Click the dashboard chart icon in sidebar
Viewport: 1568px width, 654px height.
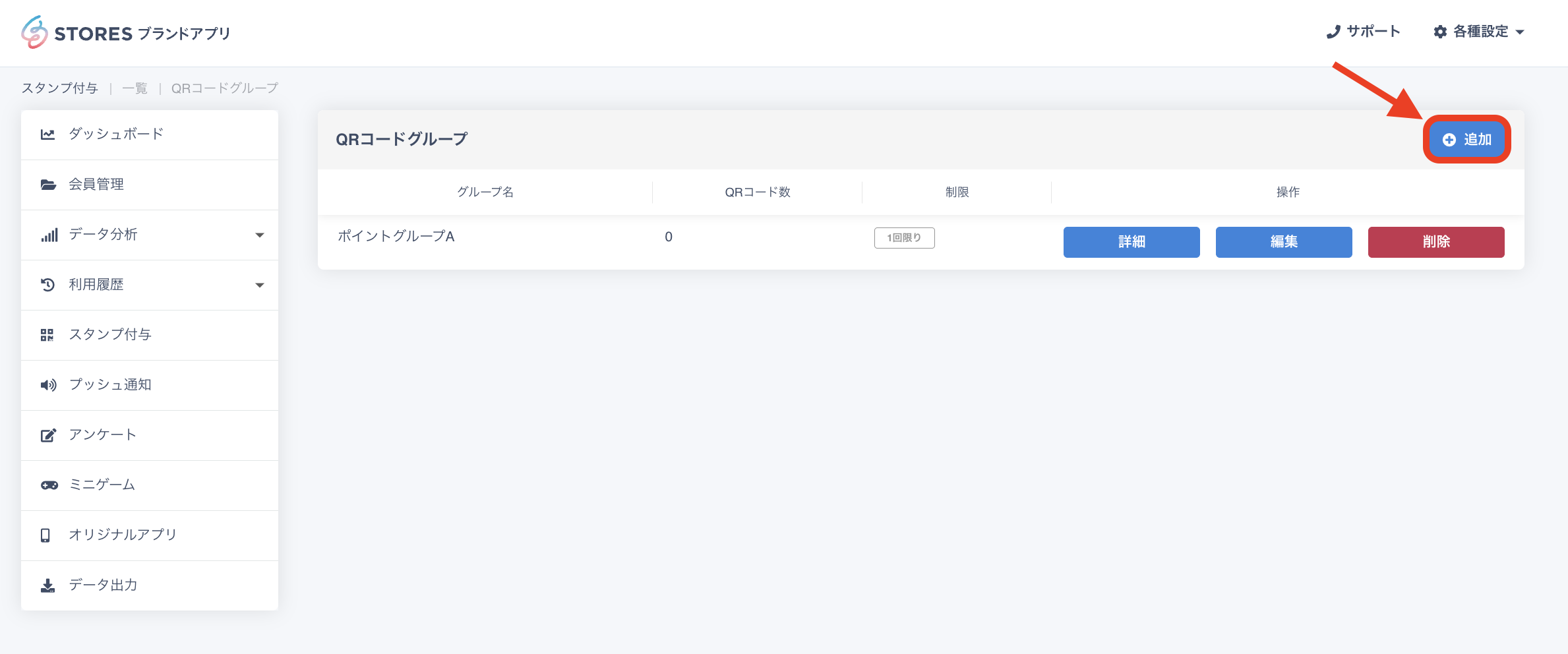point(47,134)
